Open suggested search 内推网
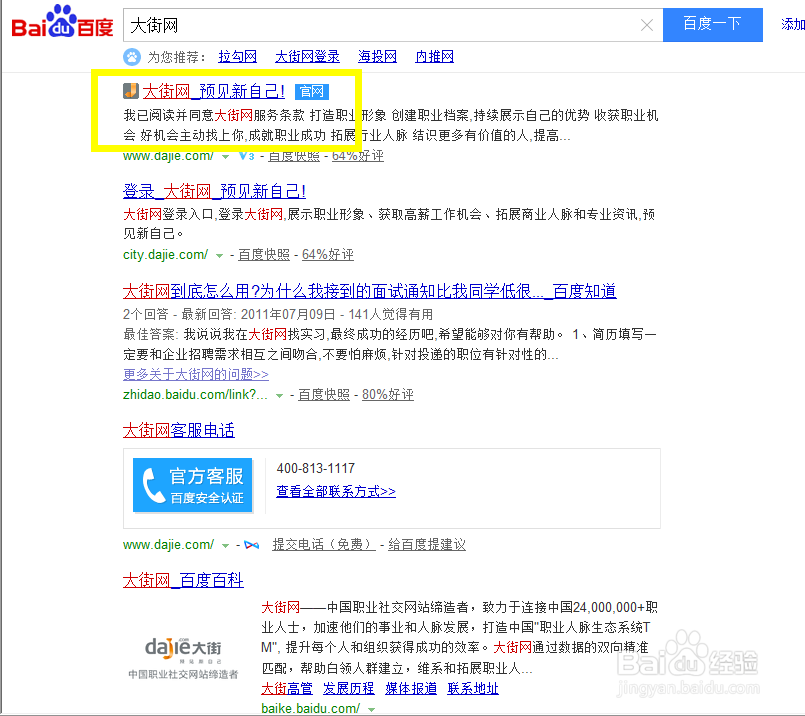This screenshot has height=716, width=805. [x=434, y=56]
